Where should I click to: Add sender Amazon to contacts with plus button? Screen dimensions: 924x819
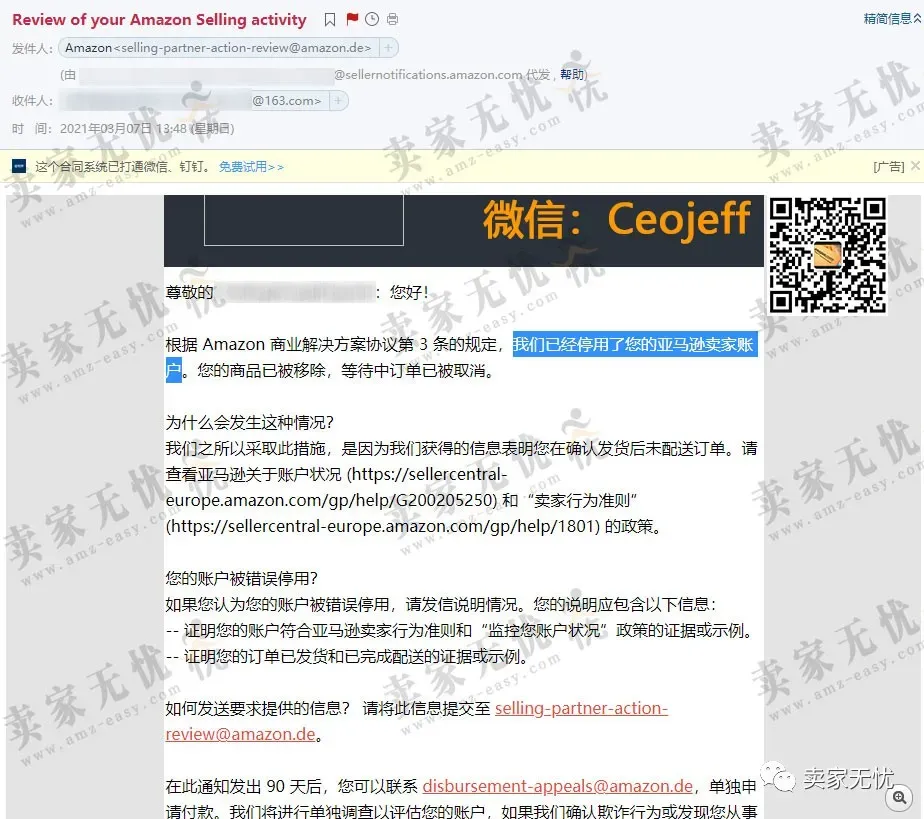(388, 48)
